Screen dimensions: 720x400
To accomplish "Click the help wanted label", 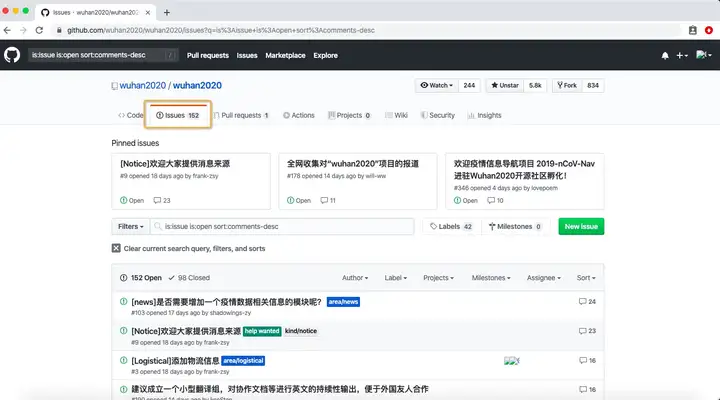I will coord(262,331).
